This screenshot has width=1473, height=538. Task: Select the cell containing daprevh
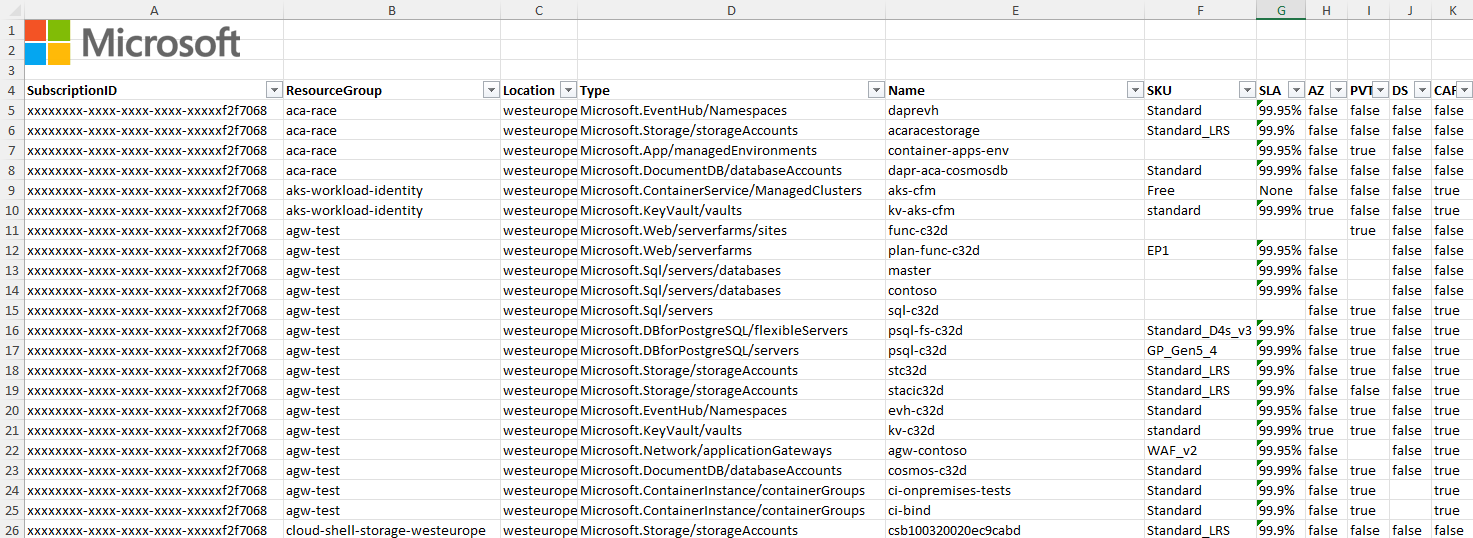[1015, 110]
